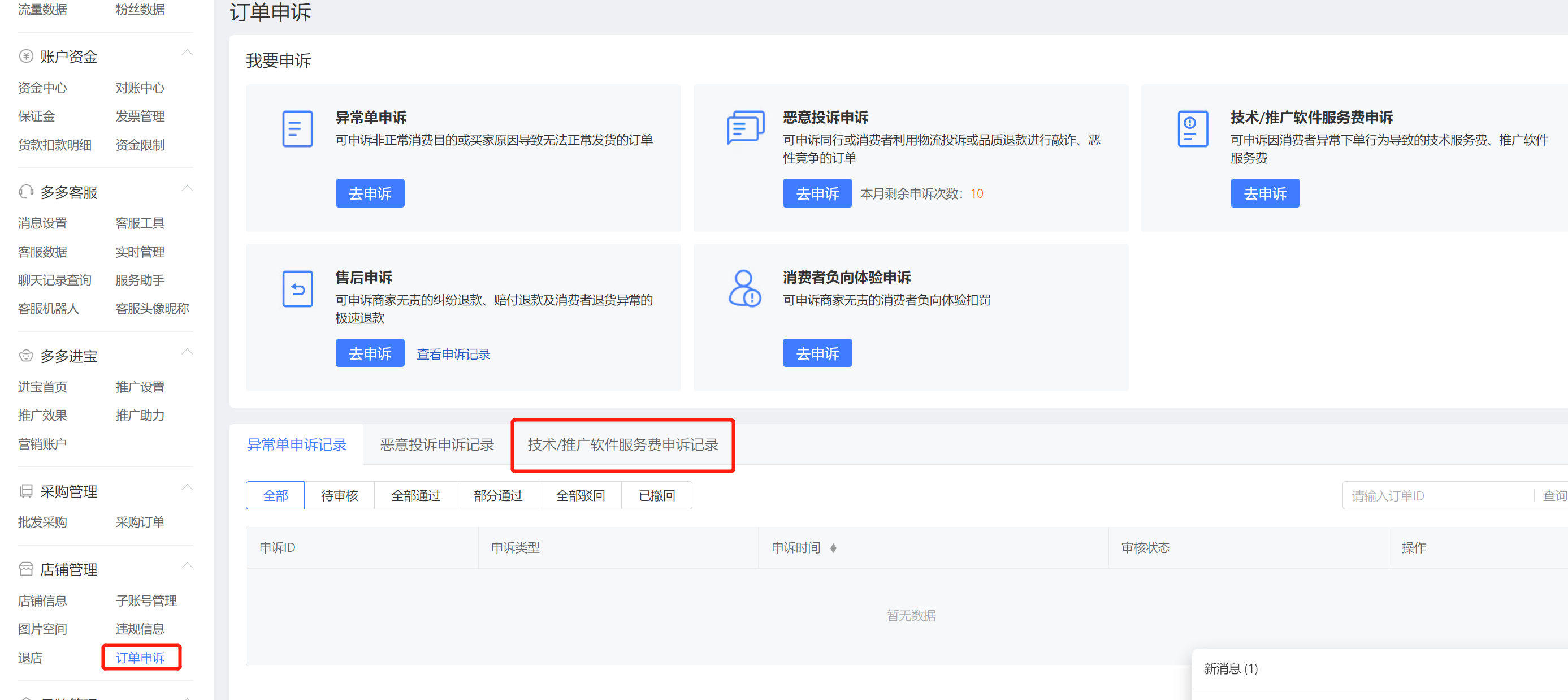Open the 技术/推广软件服务费申诉记录 tab
Image resolution: width=1568 pixels, height=700 pixels.
tap(622, 445)
